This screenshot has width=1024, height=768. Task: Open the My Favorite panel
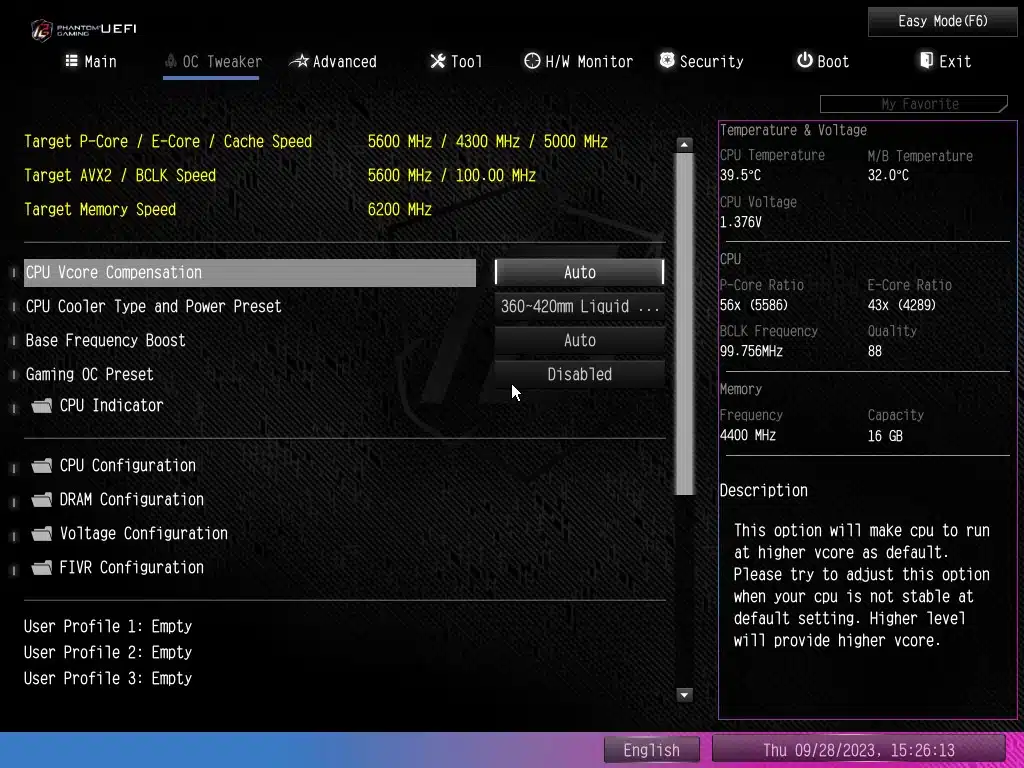pos(913,104)
